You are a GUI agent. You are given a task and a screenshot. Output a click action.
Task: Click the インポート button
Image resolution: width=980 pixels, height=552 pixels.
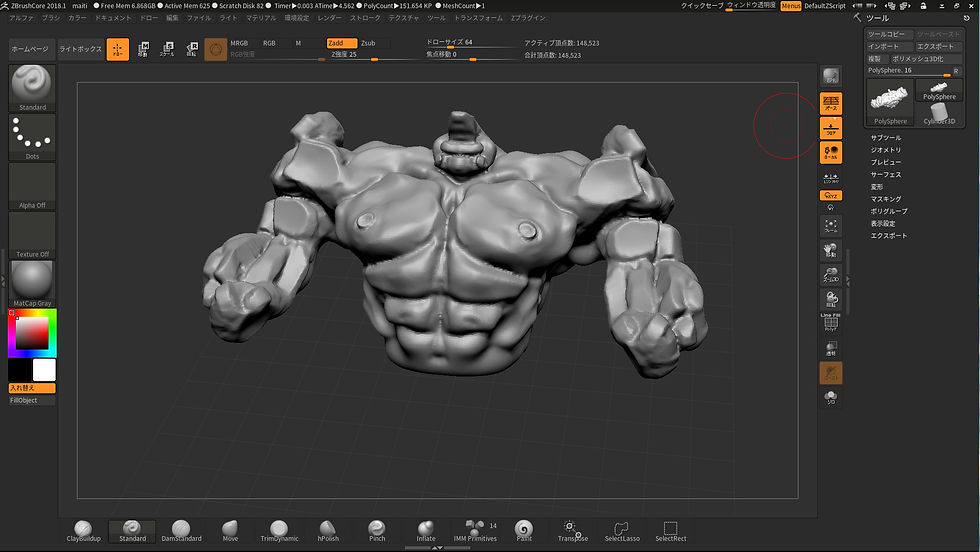click(889, 46)
